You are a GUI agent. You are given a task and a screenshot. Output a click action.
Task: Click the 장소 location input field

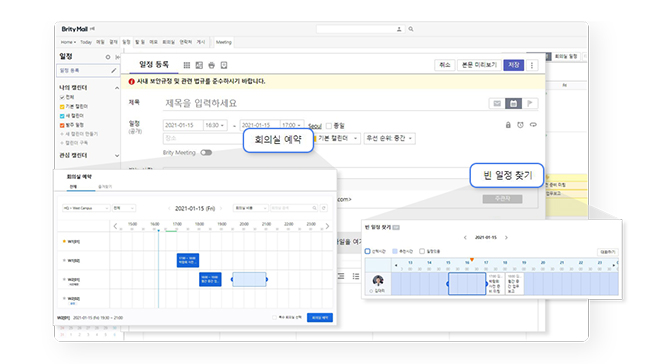pyautogui.click(x=202, y=138)
